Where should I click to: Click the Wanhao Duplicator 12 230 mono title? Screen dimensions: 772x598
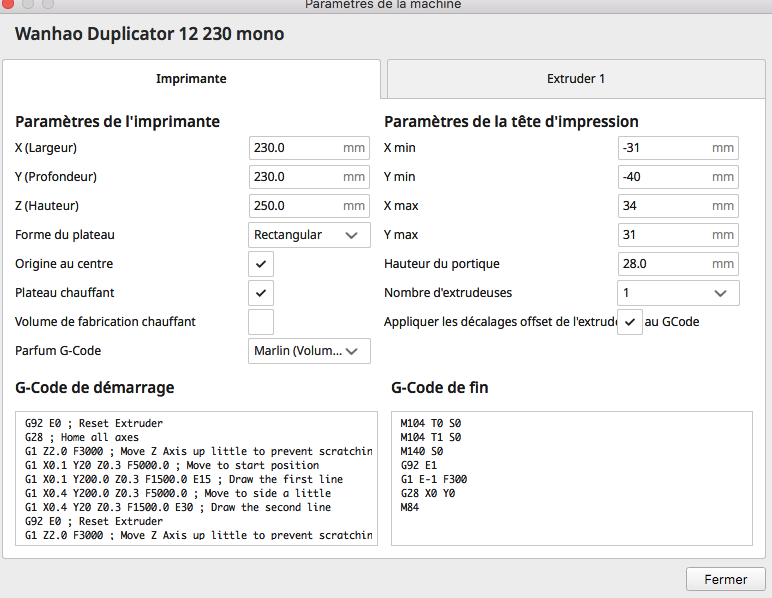pyautogui.click(x=150, y=34)
